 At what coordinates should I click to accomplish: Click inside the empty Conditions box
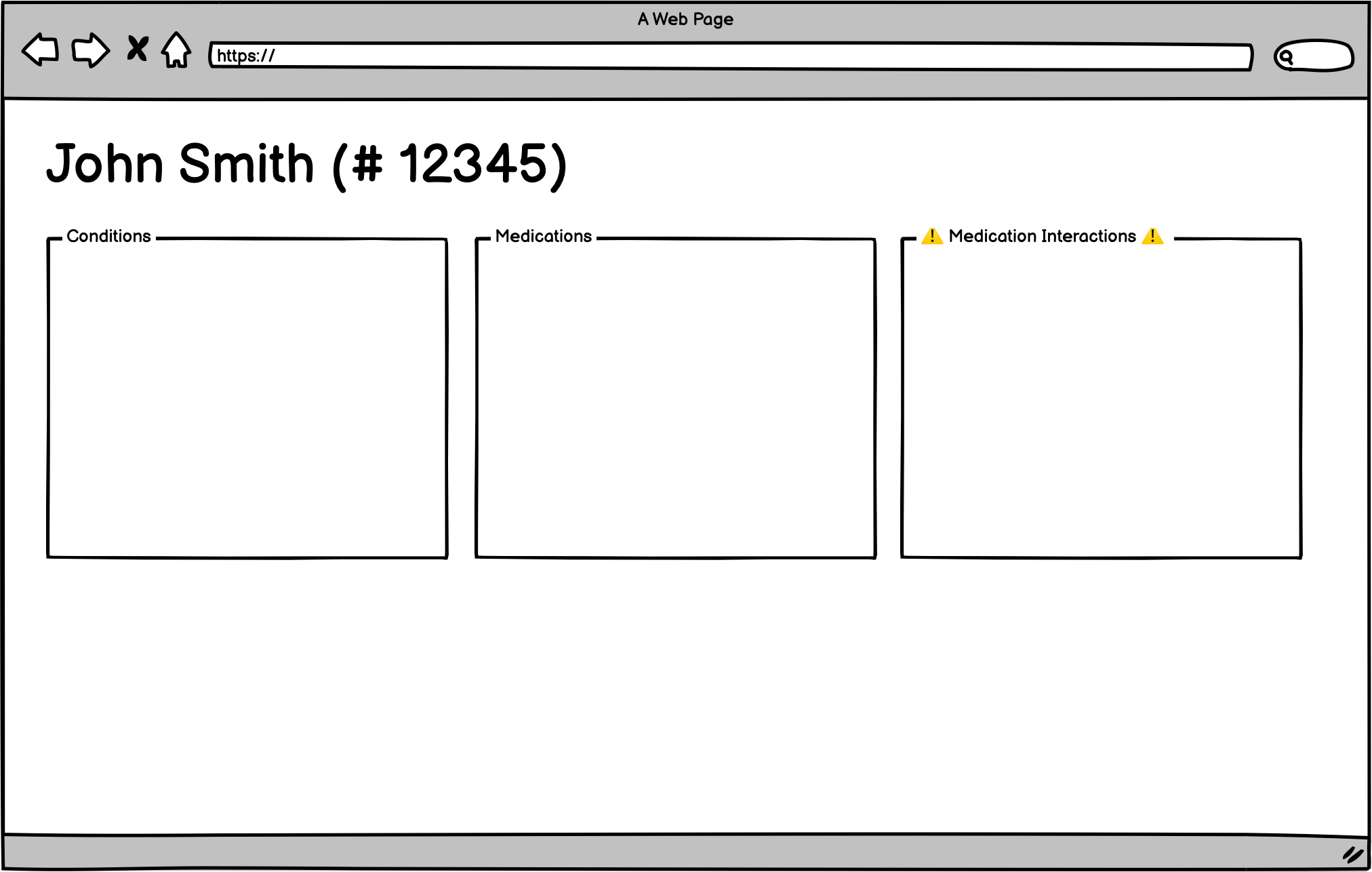(x=247, y=400)
